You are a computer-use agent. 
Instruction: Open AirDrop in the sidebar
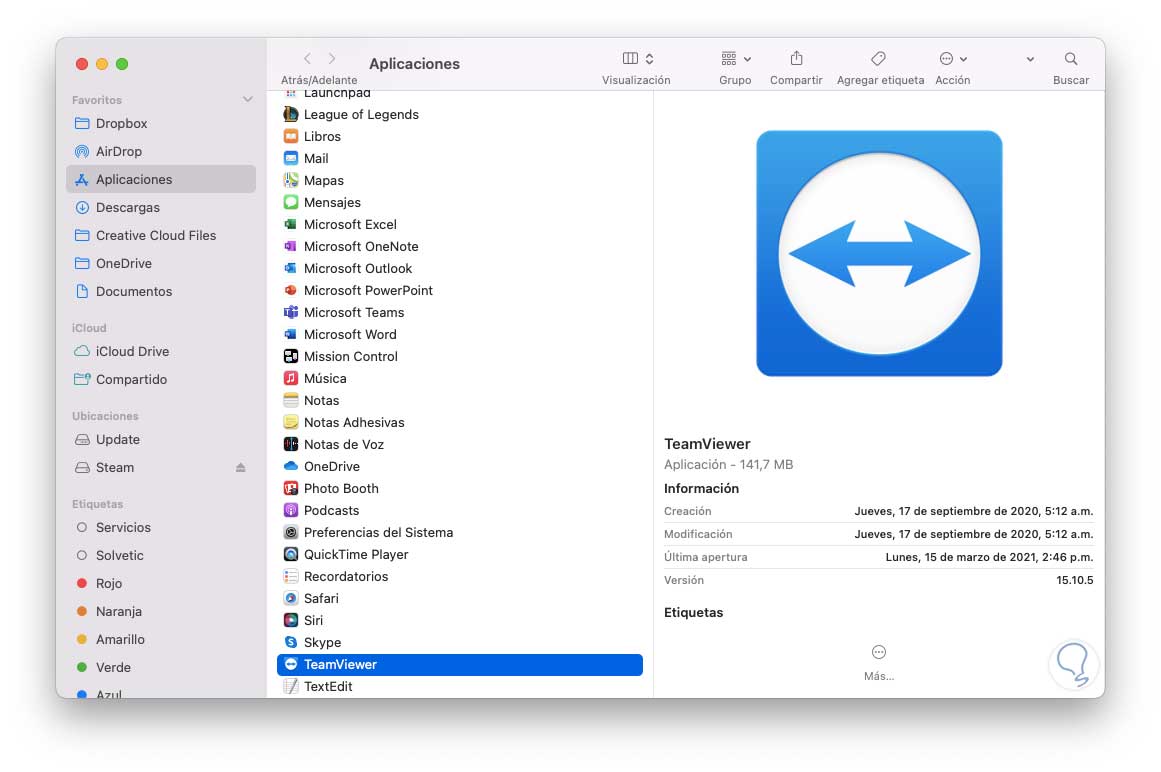[161, 152]
